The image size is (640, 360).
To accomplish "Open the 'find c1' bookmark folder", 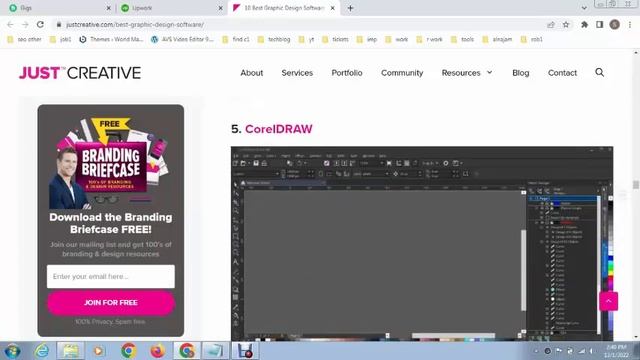I will 236,39.
